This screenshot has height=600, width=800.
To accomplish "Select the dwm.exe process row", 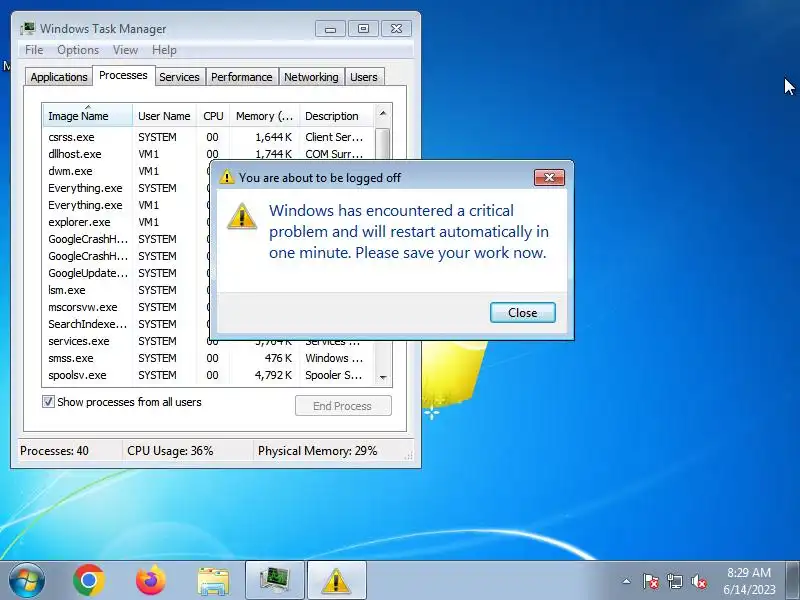I will [x=126, y=171].
